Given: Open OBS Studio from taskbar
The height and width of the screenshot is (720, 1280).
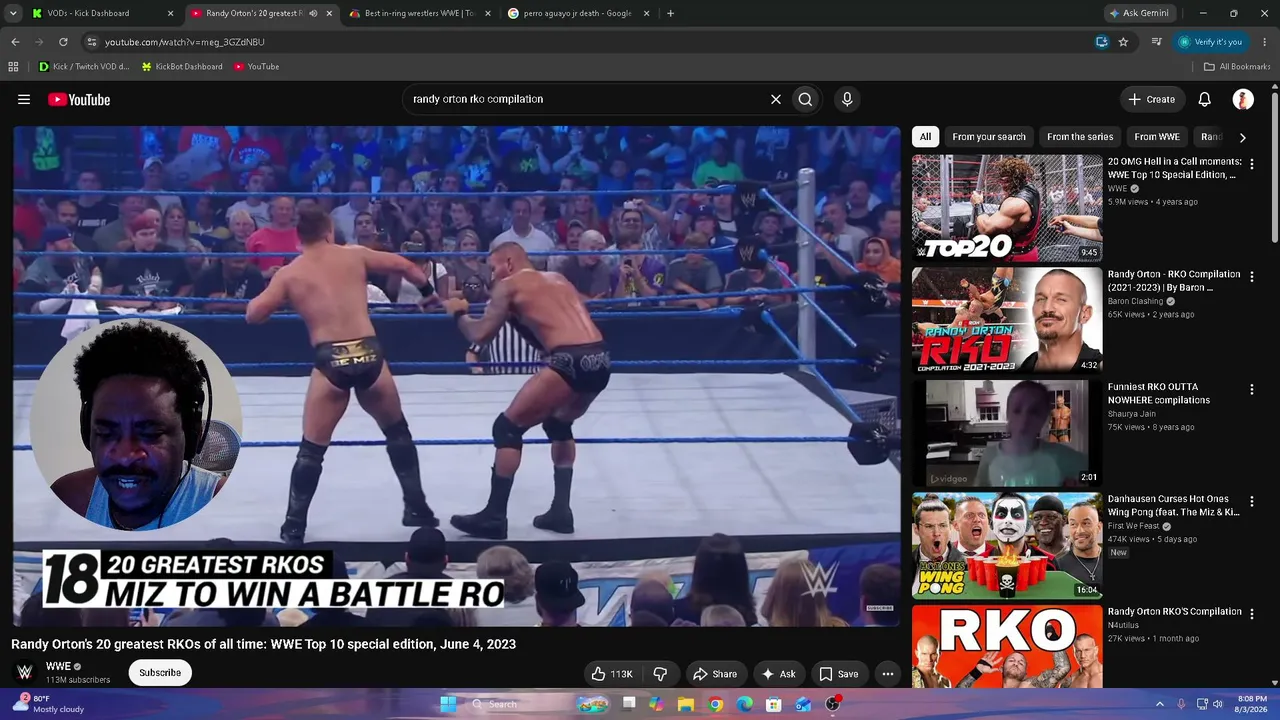Looking at the screenshot, I should (x=833, y=704).
